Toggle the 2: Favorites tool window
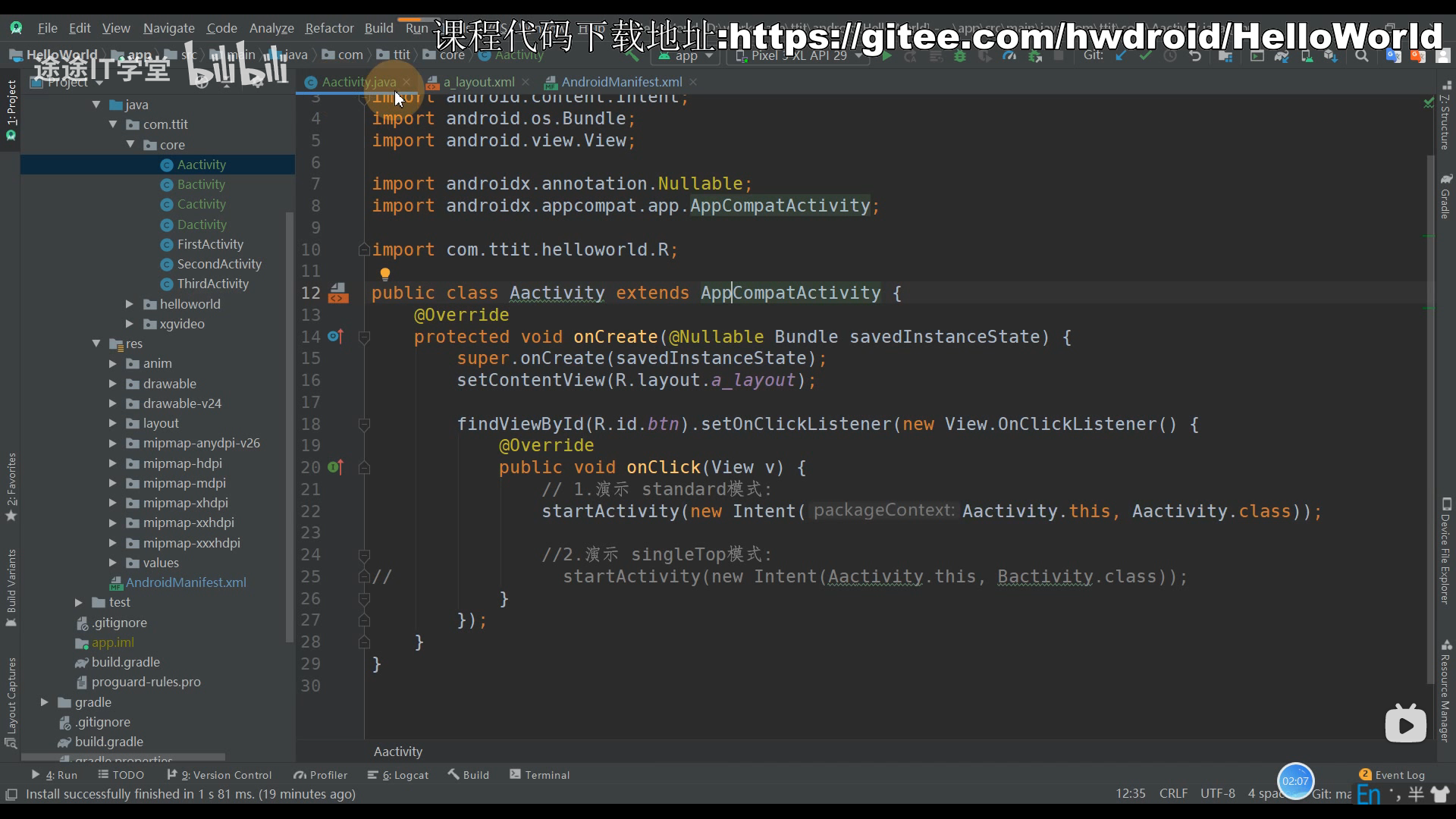Viewport: 1456px width, 819px height. point(11,487)
